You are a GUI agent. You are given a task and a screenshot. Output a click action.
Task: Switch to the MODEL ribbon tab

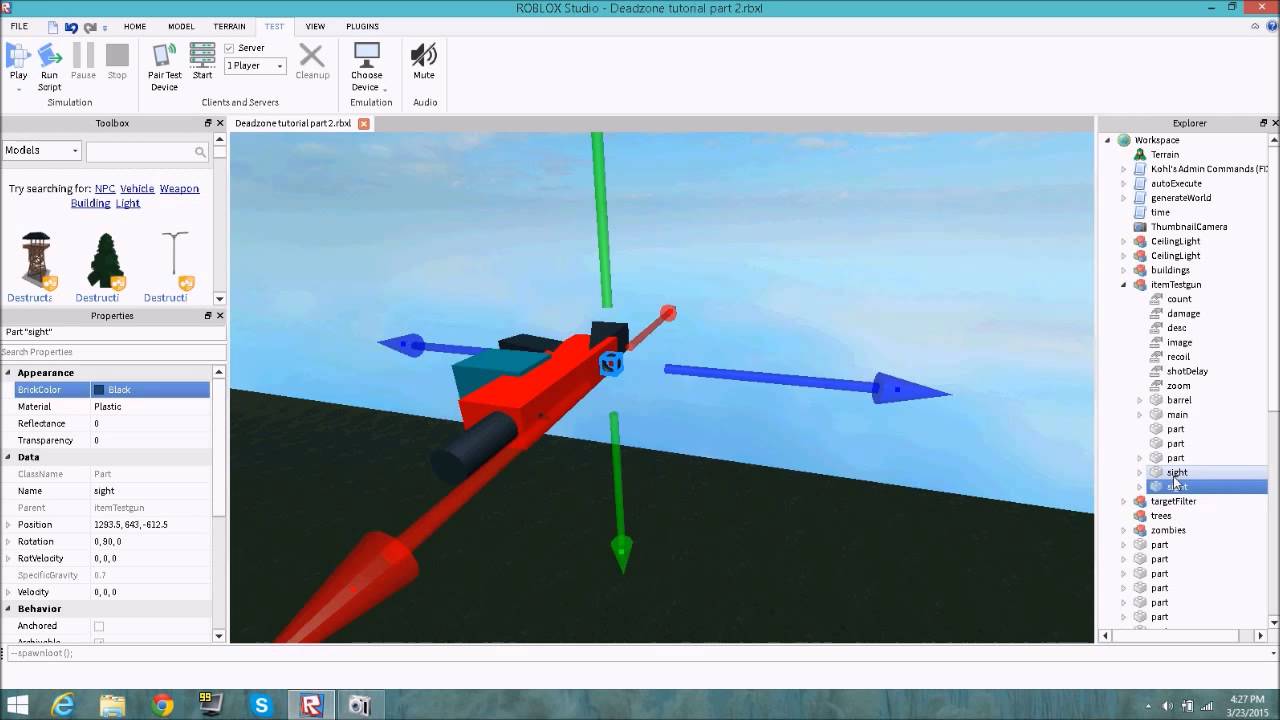tap(181, 27)
